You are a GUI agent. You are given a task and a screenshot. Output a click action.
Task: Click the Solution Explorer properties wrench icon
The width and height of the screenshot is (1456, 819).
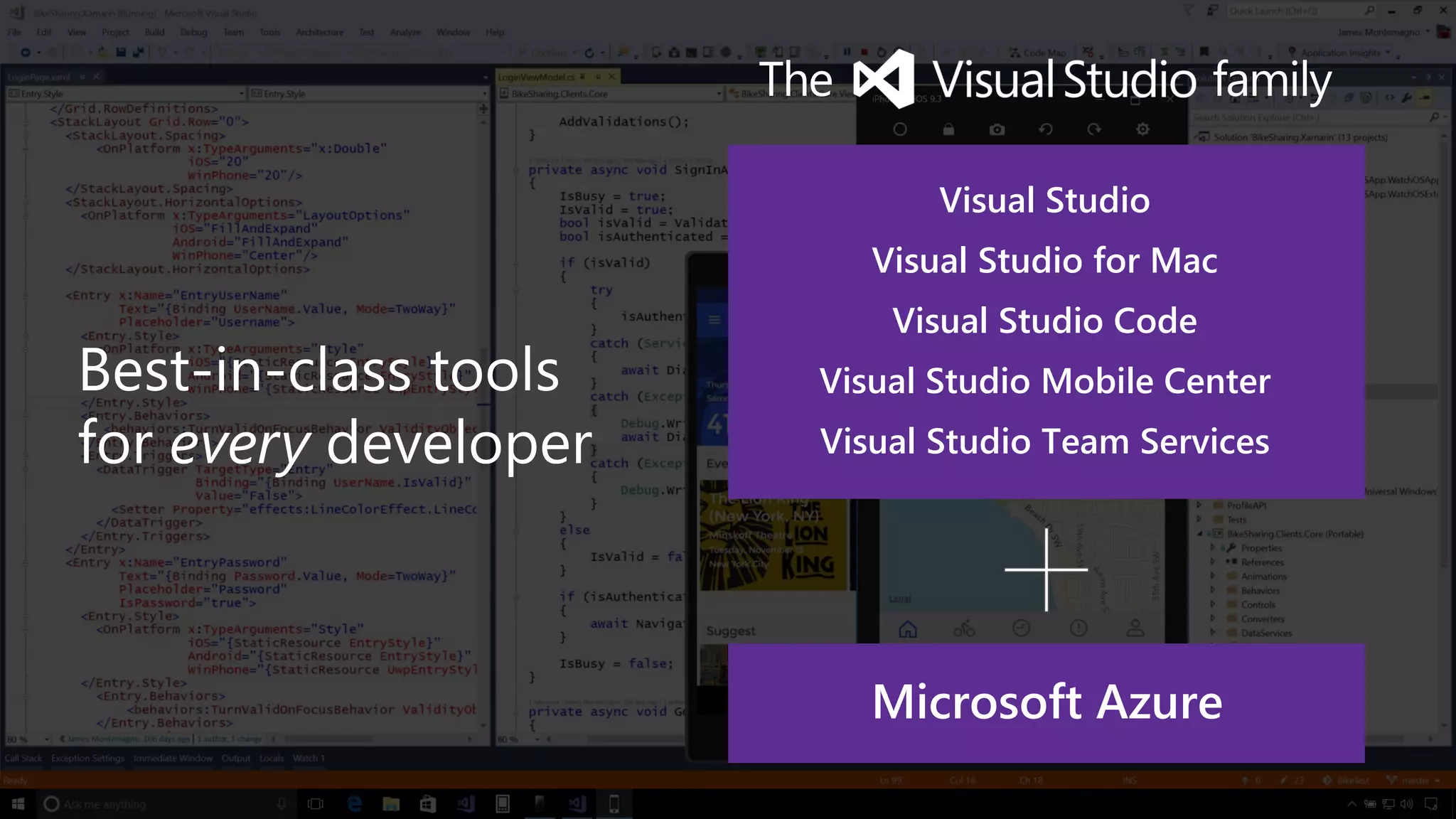[x=1407, y=97]
